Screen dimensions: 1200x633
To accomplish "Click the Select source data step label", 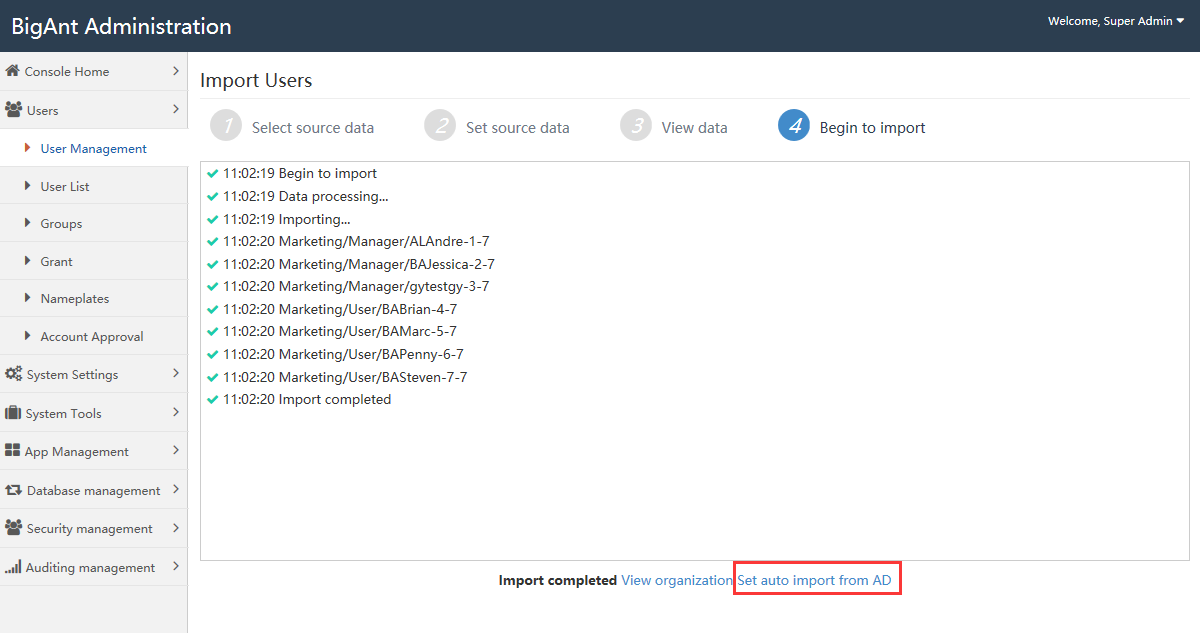I will 313,128.
